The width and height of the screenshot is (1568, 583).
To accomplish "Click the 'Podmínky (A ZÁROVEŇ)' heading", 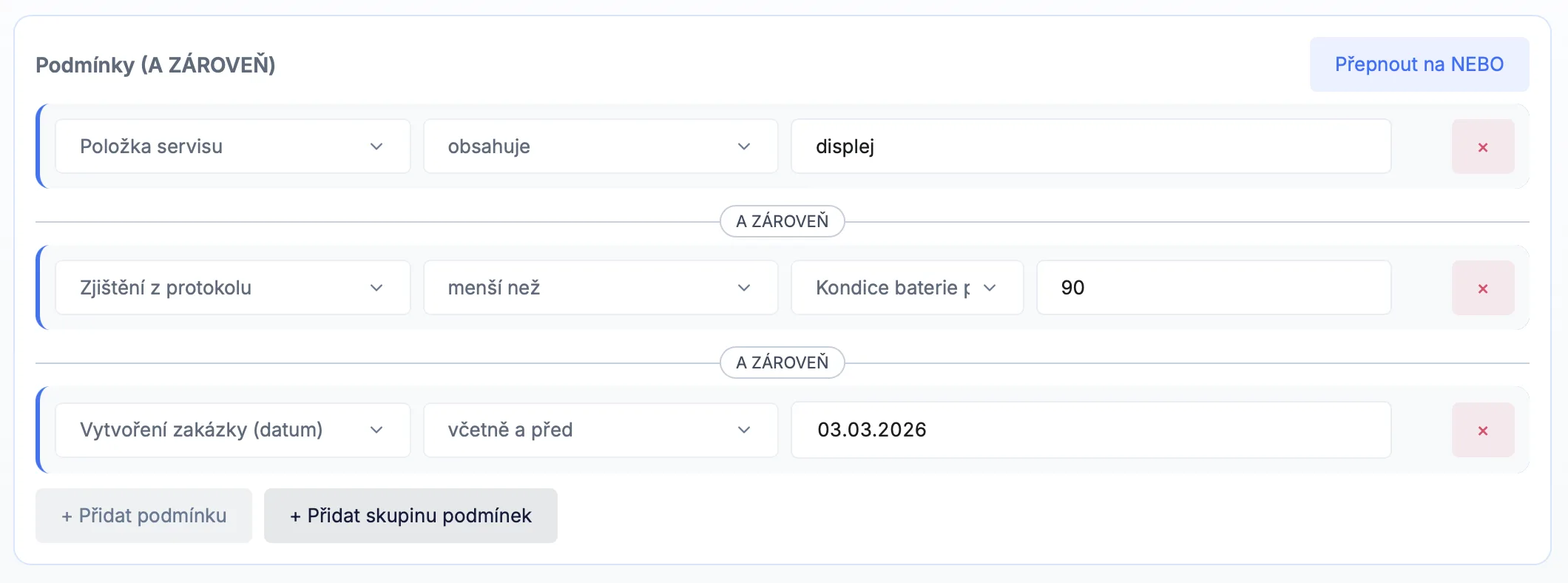I will click(x=155, y=65).
